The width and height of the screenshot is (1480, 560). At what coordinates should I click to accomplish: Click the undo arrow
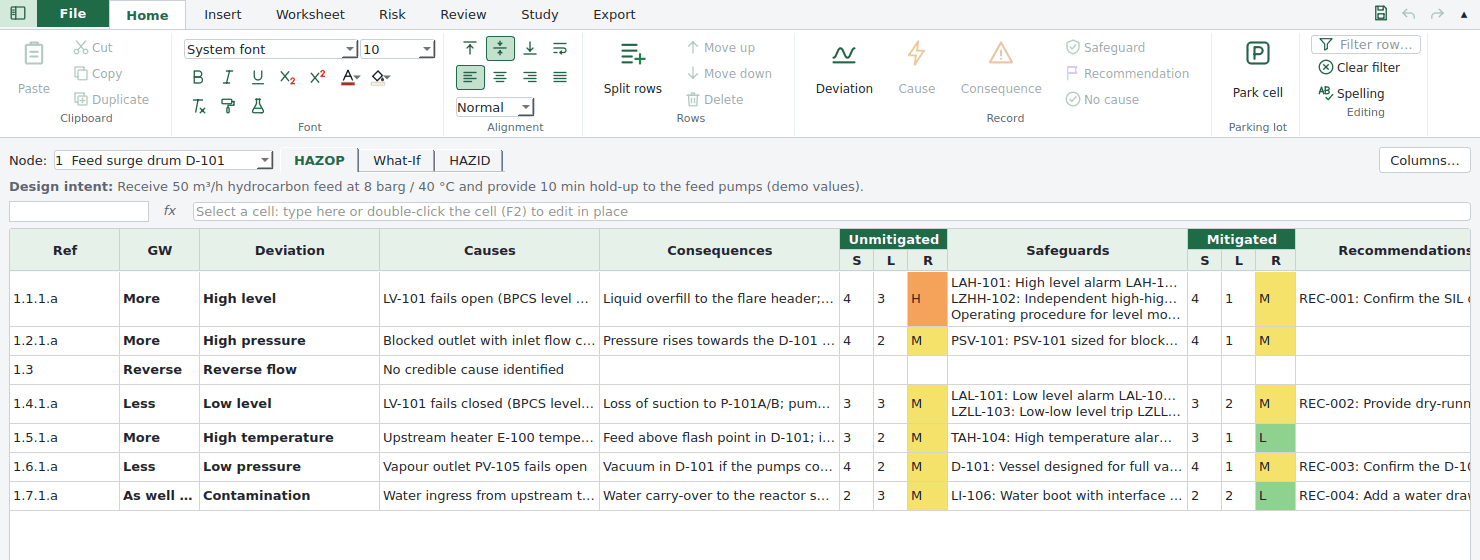[1409, 13]
